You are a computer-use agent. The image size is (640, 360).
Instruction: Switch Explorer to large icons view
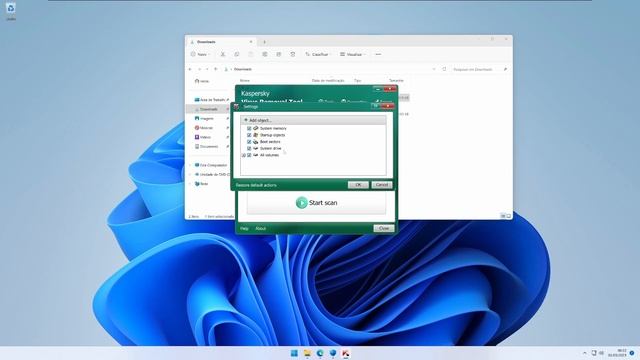tap(509, 216)
